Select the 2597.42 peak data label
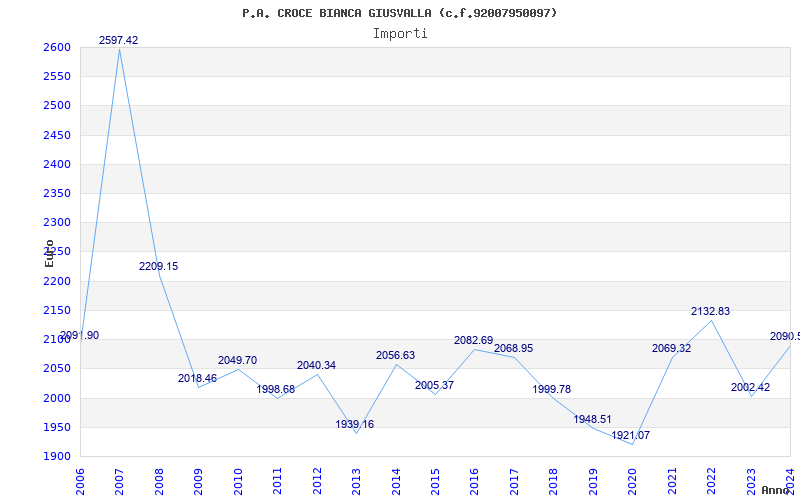Image resolution: width=800 pixels, height=500 pixels. [x=118, y=40]
